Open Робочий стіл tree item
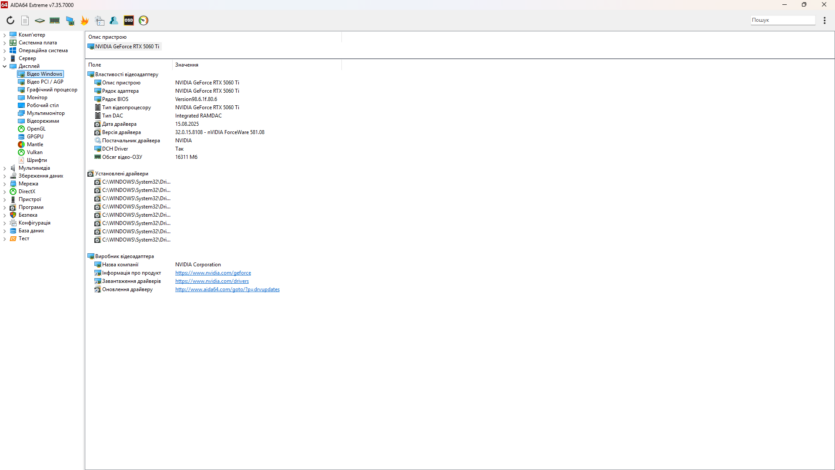835x470 pixels. pyautogui.click(x=43, y=105)
